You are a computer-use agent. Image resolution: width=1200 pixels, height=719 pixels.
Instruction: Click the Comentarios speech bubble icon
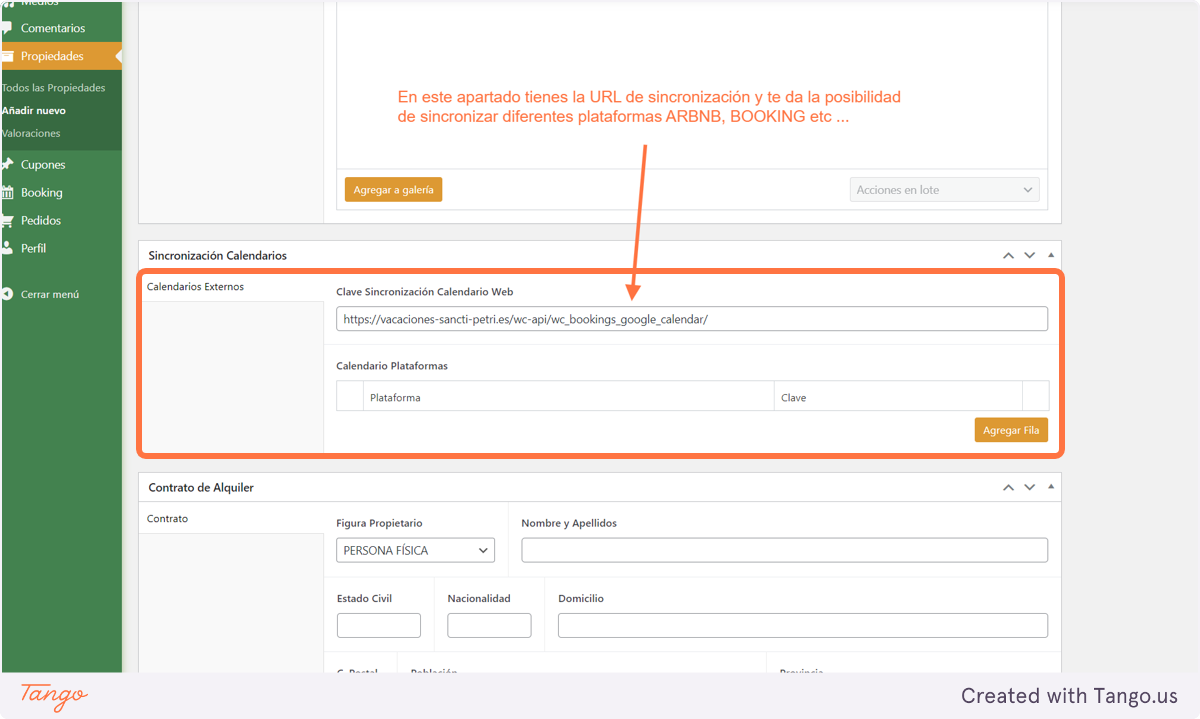(7, 28)
